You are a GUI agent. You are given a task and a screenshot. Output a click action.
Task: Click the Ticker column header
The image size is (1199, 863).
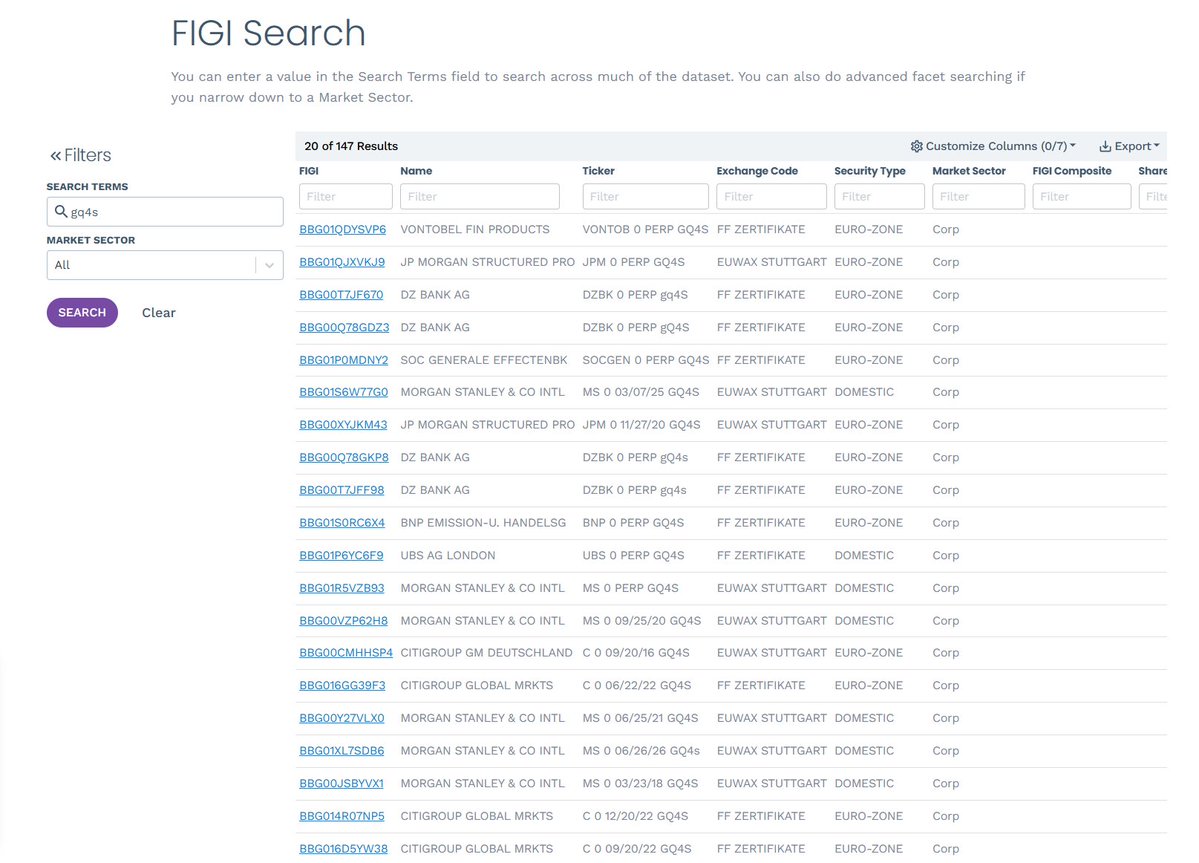click(x=598, y=171)
